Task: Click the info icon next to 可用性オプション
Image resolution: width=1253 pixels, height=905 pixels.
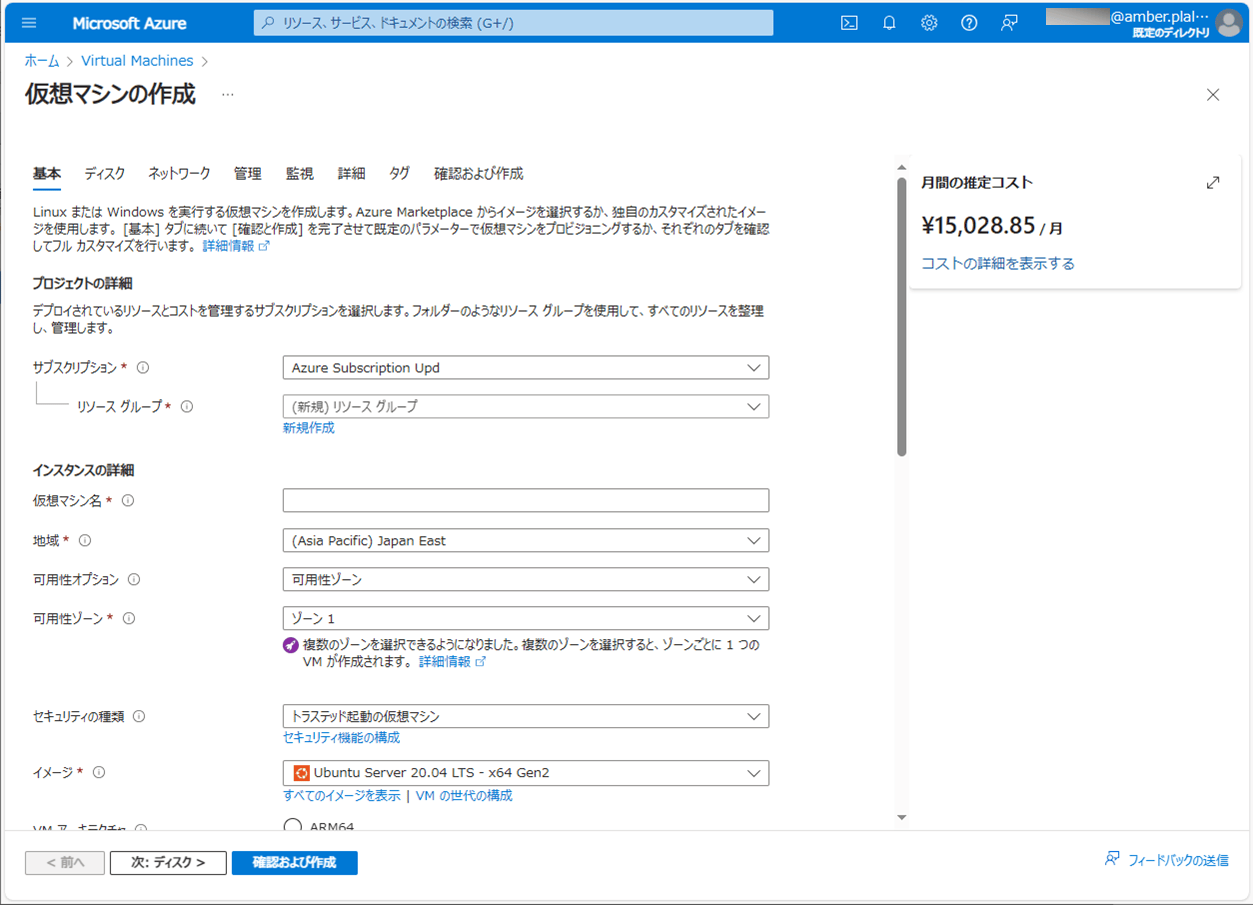Action: 134,580
